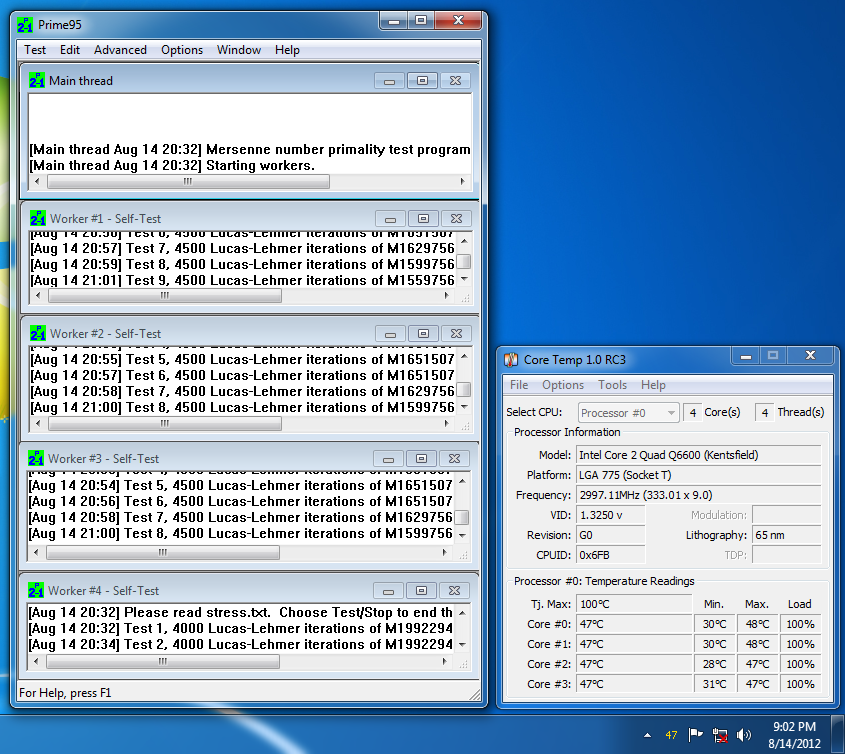Open the Select CPU Processor #0 dropdown
847x755 pixels.
coord(628,413)
